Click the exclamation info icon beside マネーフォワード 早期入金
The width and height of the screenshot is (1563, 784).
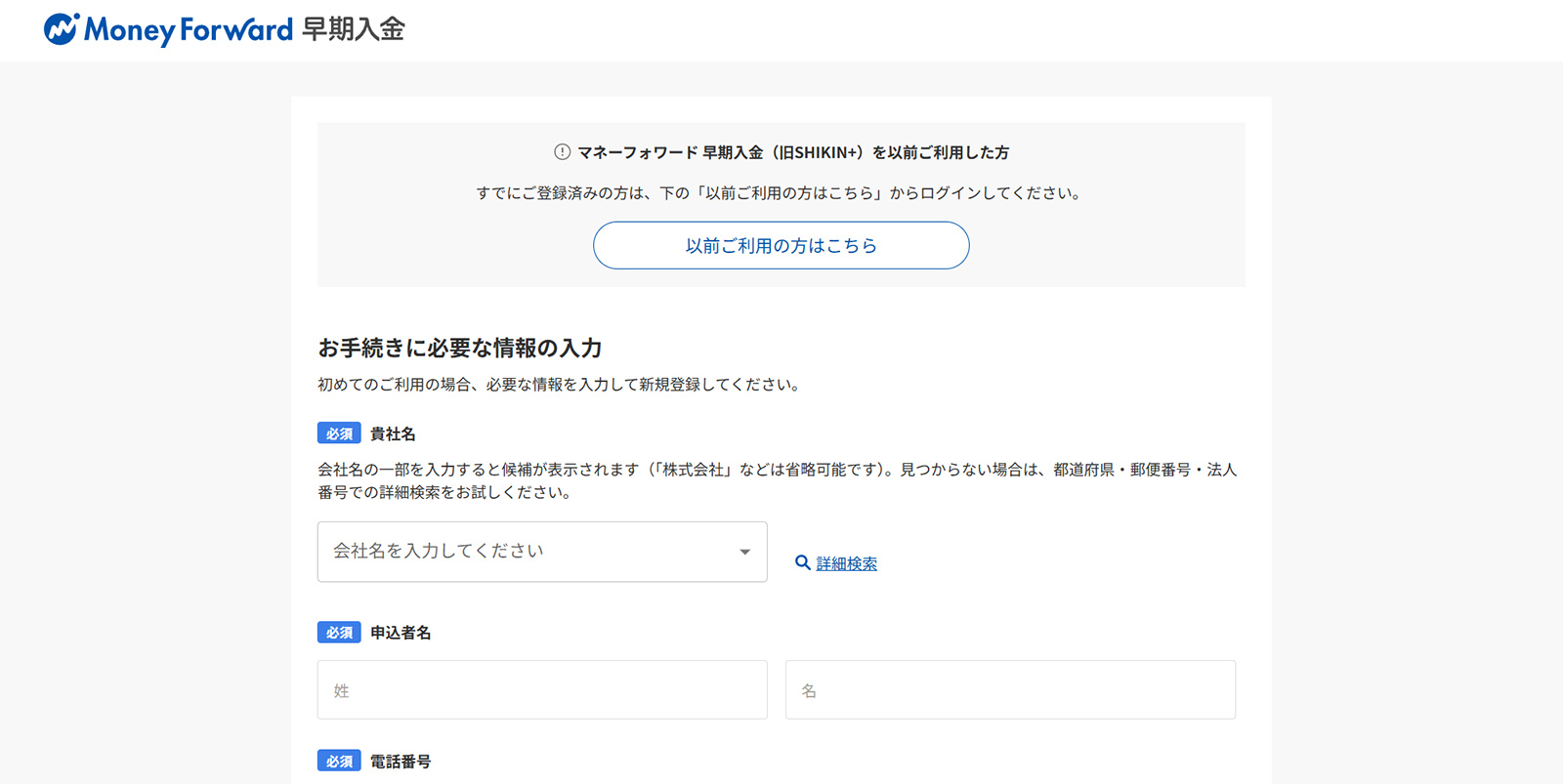coord(562,152)
